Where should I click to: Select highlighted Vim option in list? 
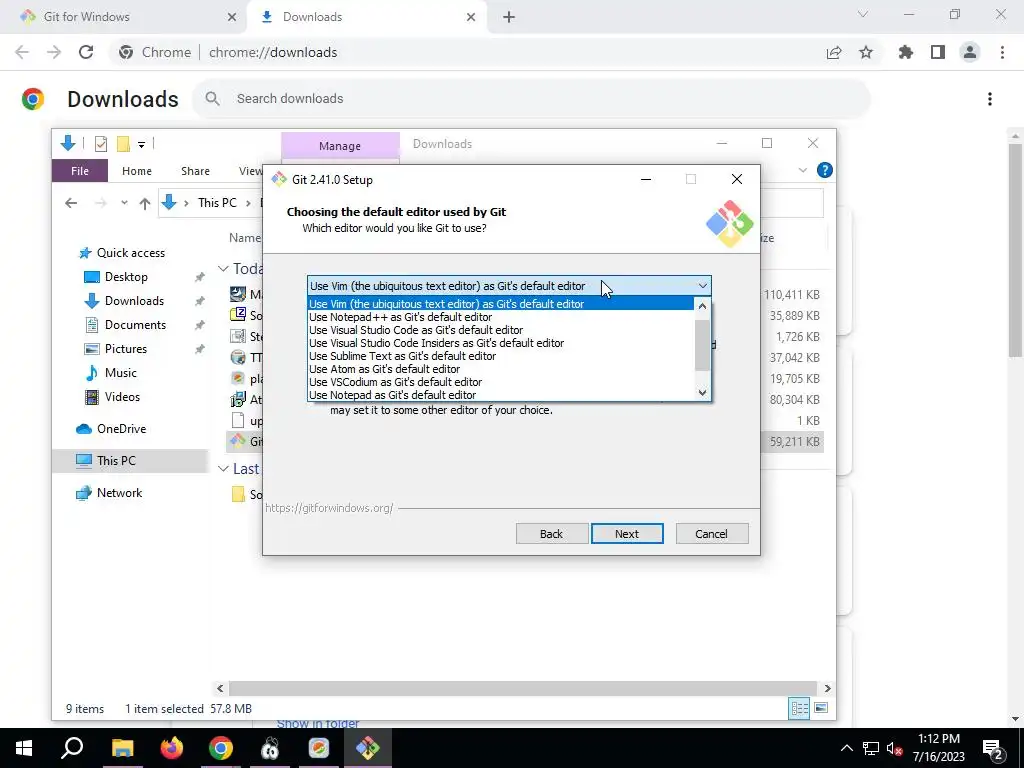tap(500, 304)
